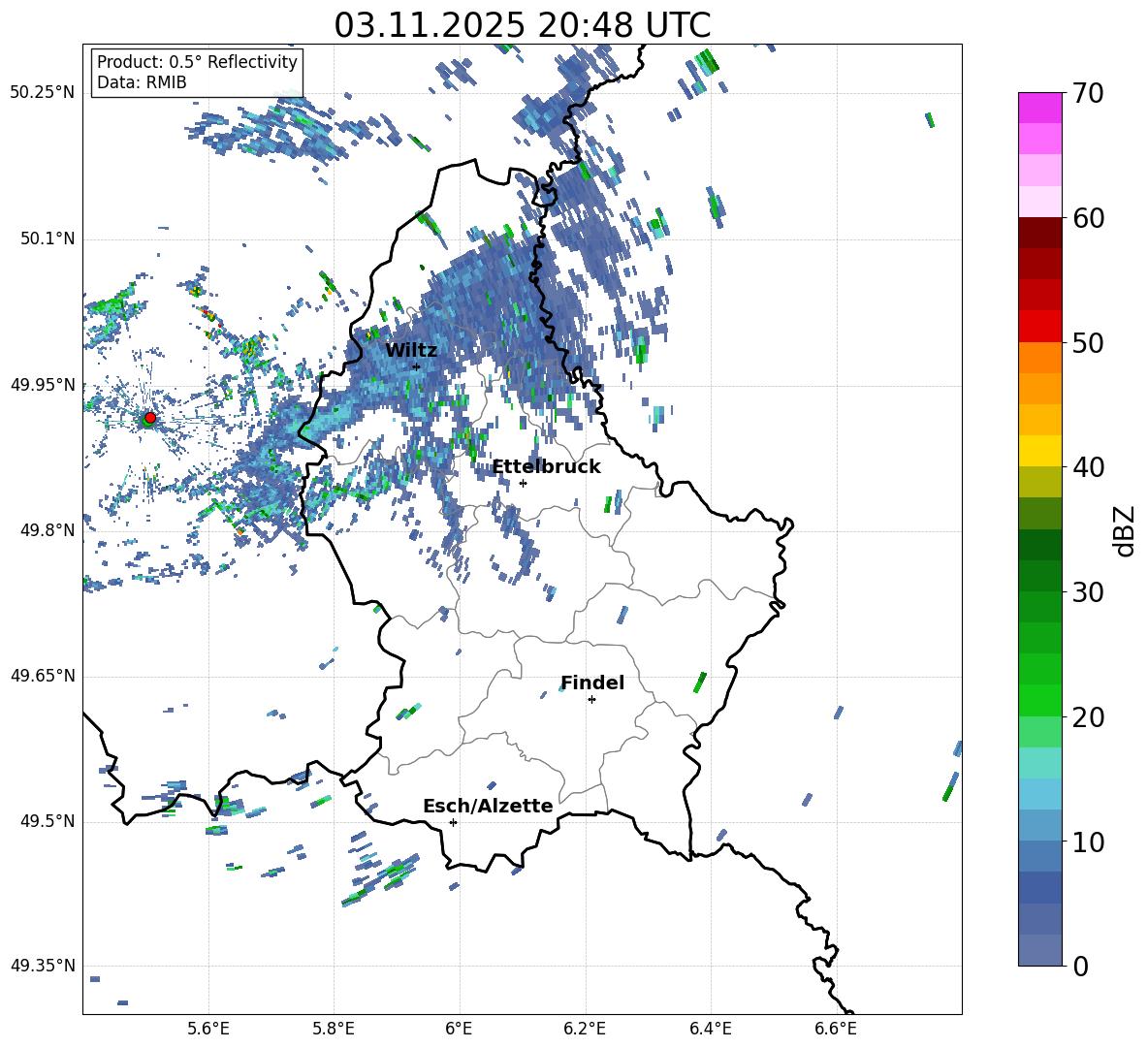The width and height of the screenshot is (1148, 1048).
Task: Click the 50.25°N latitude label
Action: pos(43,93)
